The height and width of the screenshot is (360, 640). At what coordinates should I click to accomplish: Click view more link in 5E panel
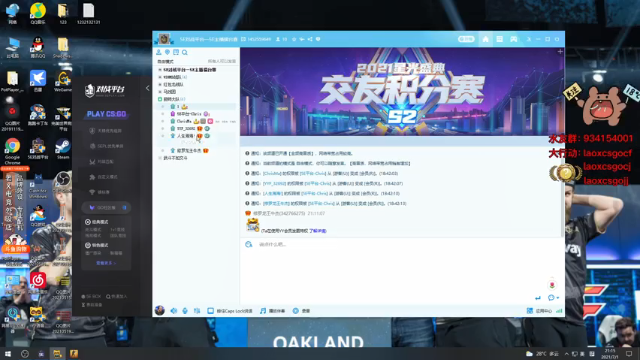[x=106, y=263]
